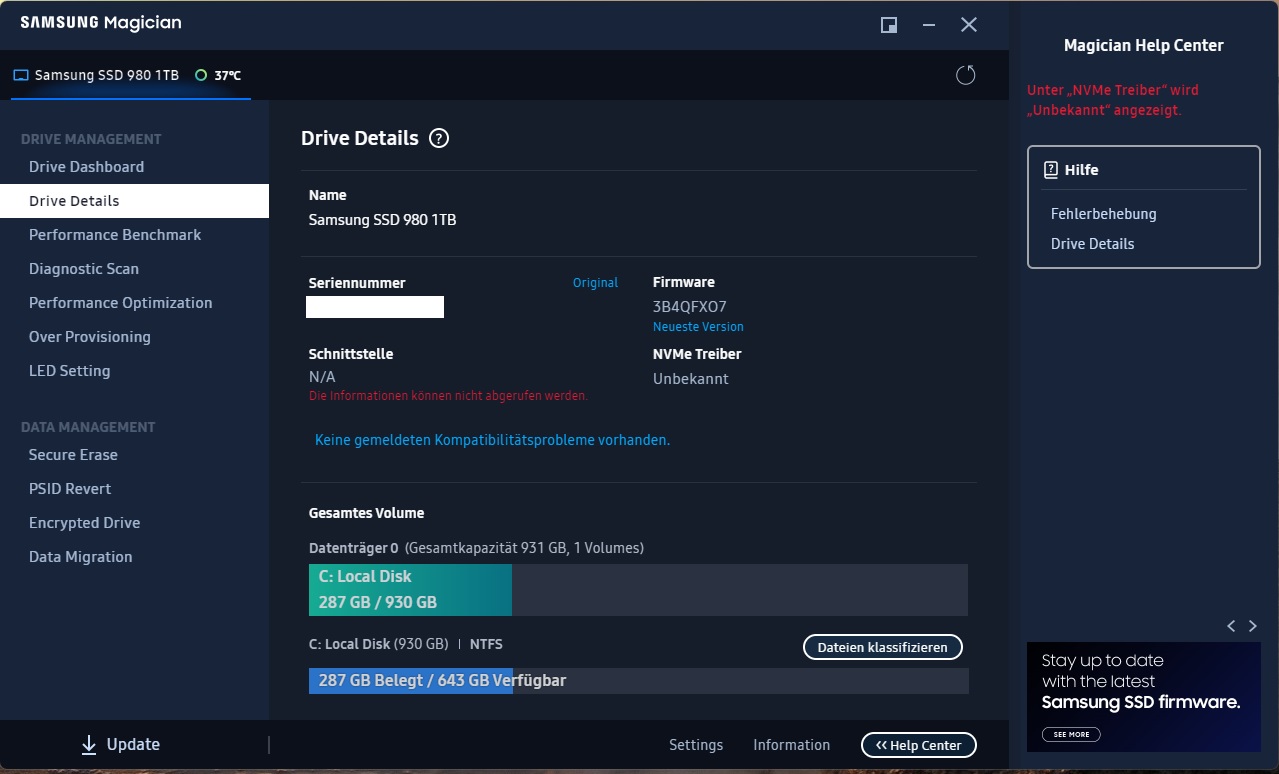
Task: Go to Diagnostic Scan
Action: click(x=84, y=269)
